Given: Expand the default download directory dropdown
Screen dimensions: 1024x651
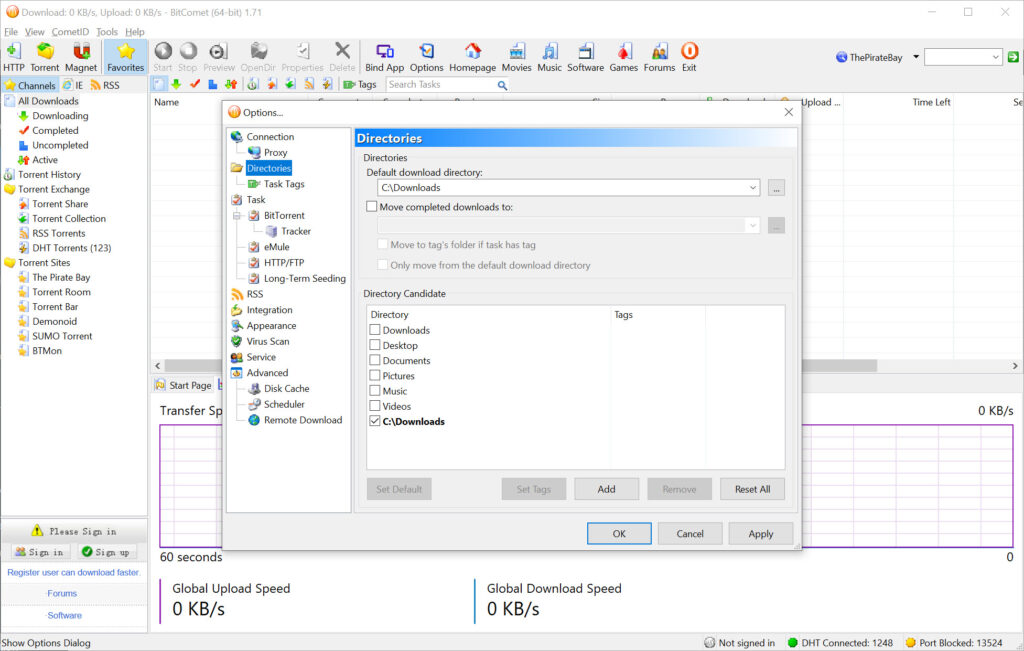Looking at the screenshot, I should point(752,188).
